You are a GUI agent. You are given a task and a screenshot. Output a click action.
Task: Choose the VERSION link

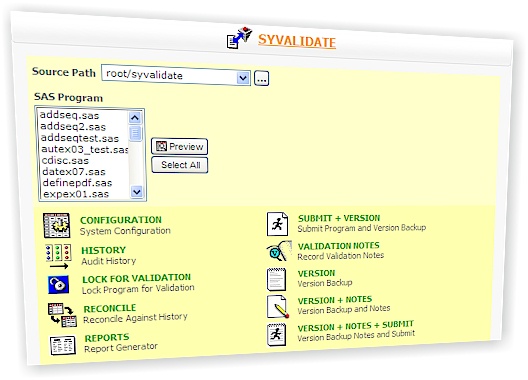coord(317,273)
